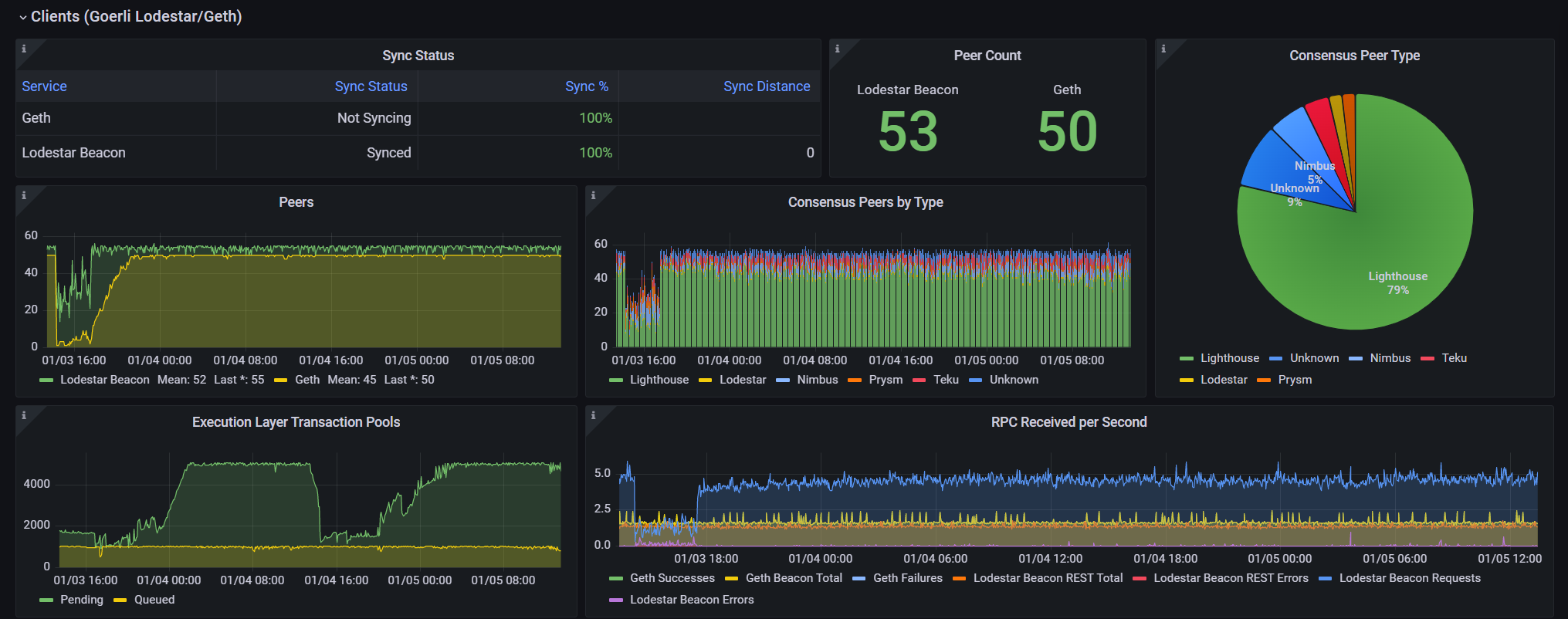Toggle Geth series in Peers legend

pyautogui.click(x=306, y=380)
